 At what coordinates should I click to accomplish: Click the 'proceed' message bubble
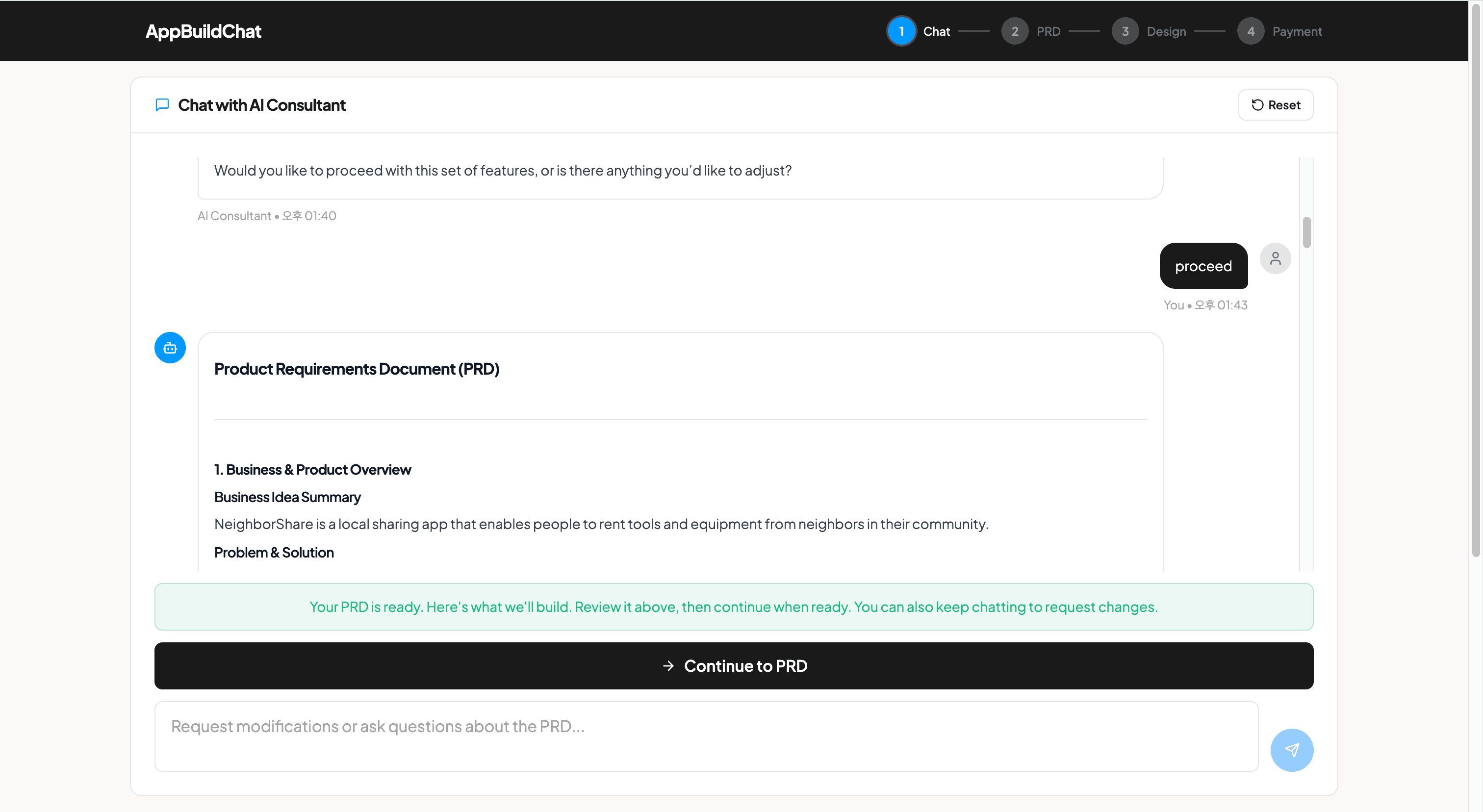coord(1203,266)
